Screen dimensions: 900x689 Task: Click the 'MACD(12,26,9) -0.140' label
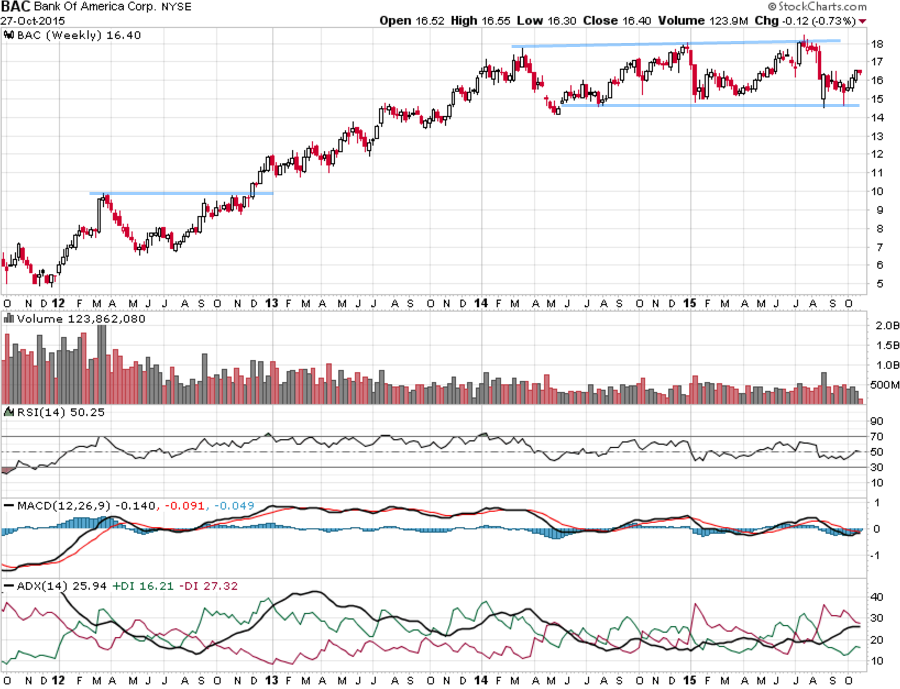click(86, 506)
